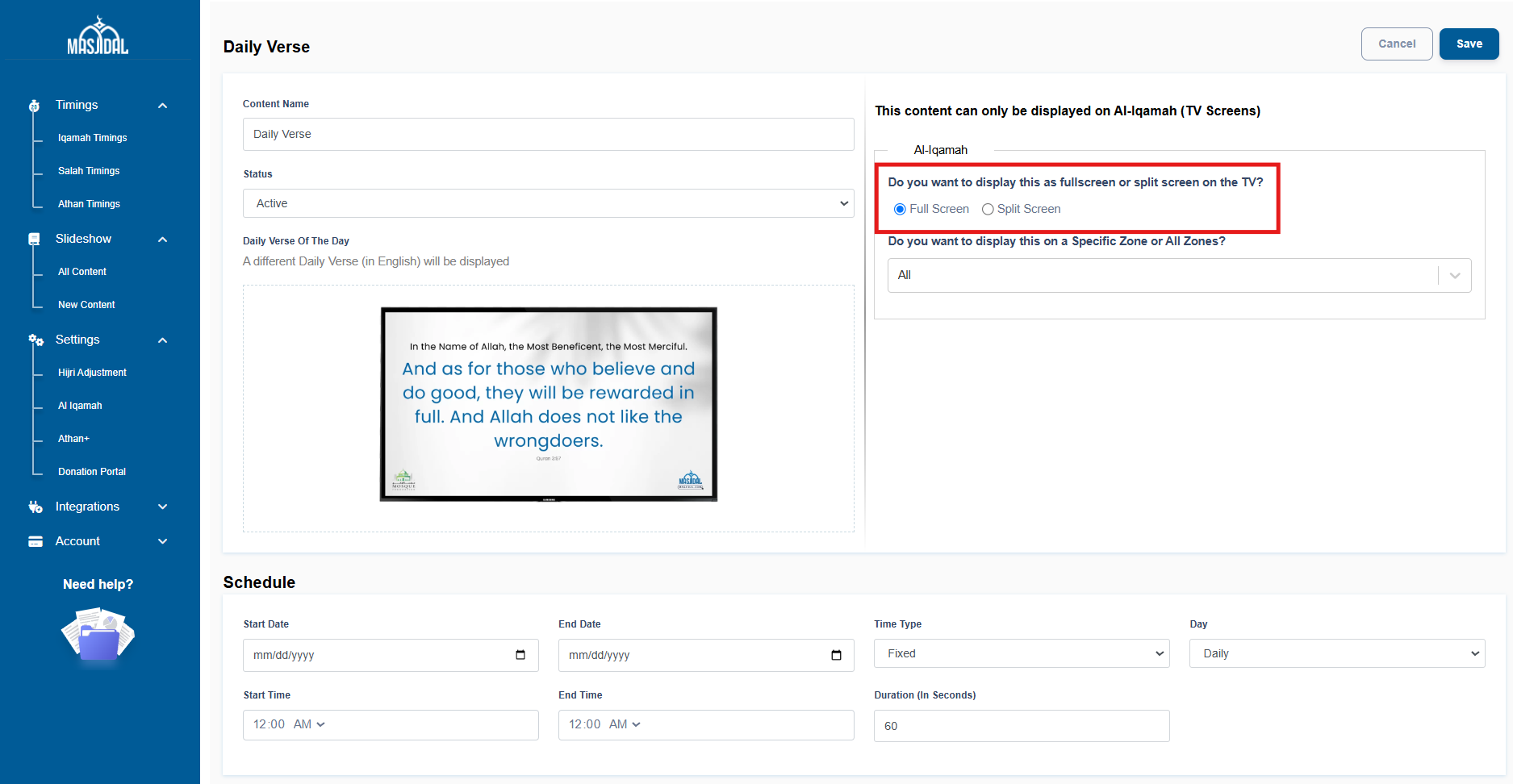Click the Cancel button
The image size is (1513, 784).
tap(1396, 44)
